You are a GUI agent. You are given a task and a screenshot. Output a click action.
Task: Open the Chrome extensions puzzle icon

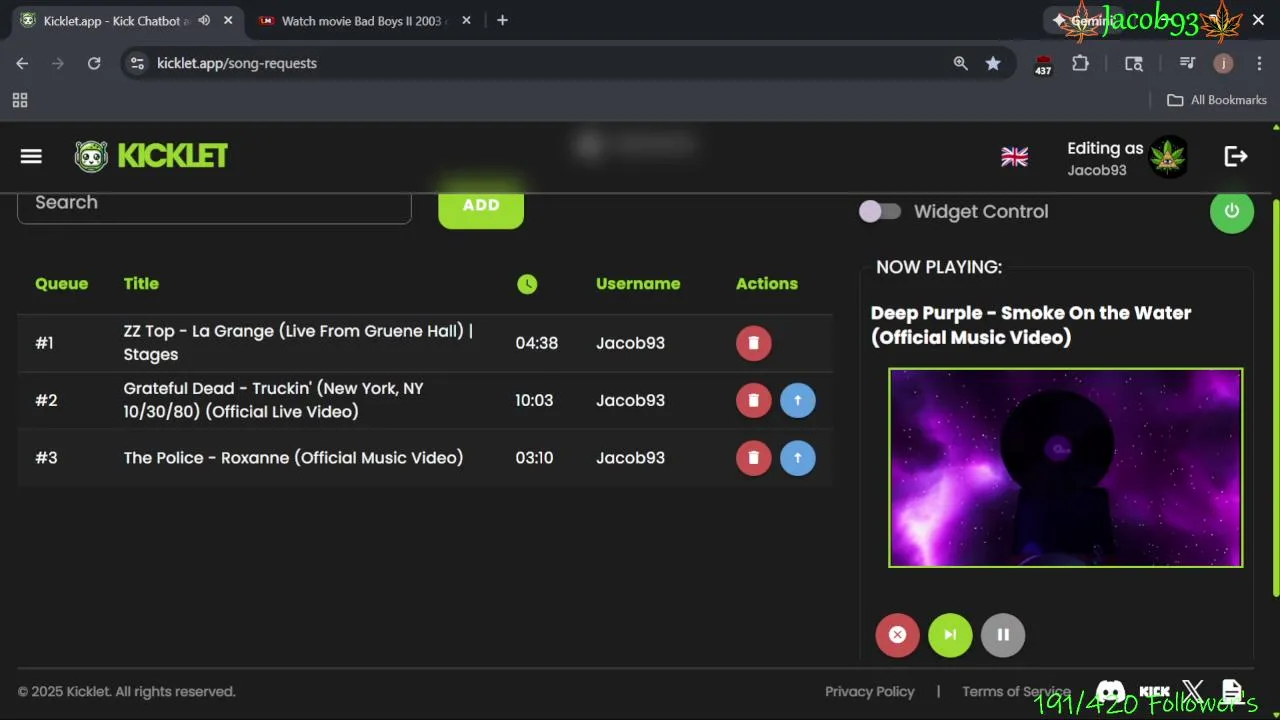pos(1080,63)
